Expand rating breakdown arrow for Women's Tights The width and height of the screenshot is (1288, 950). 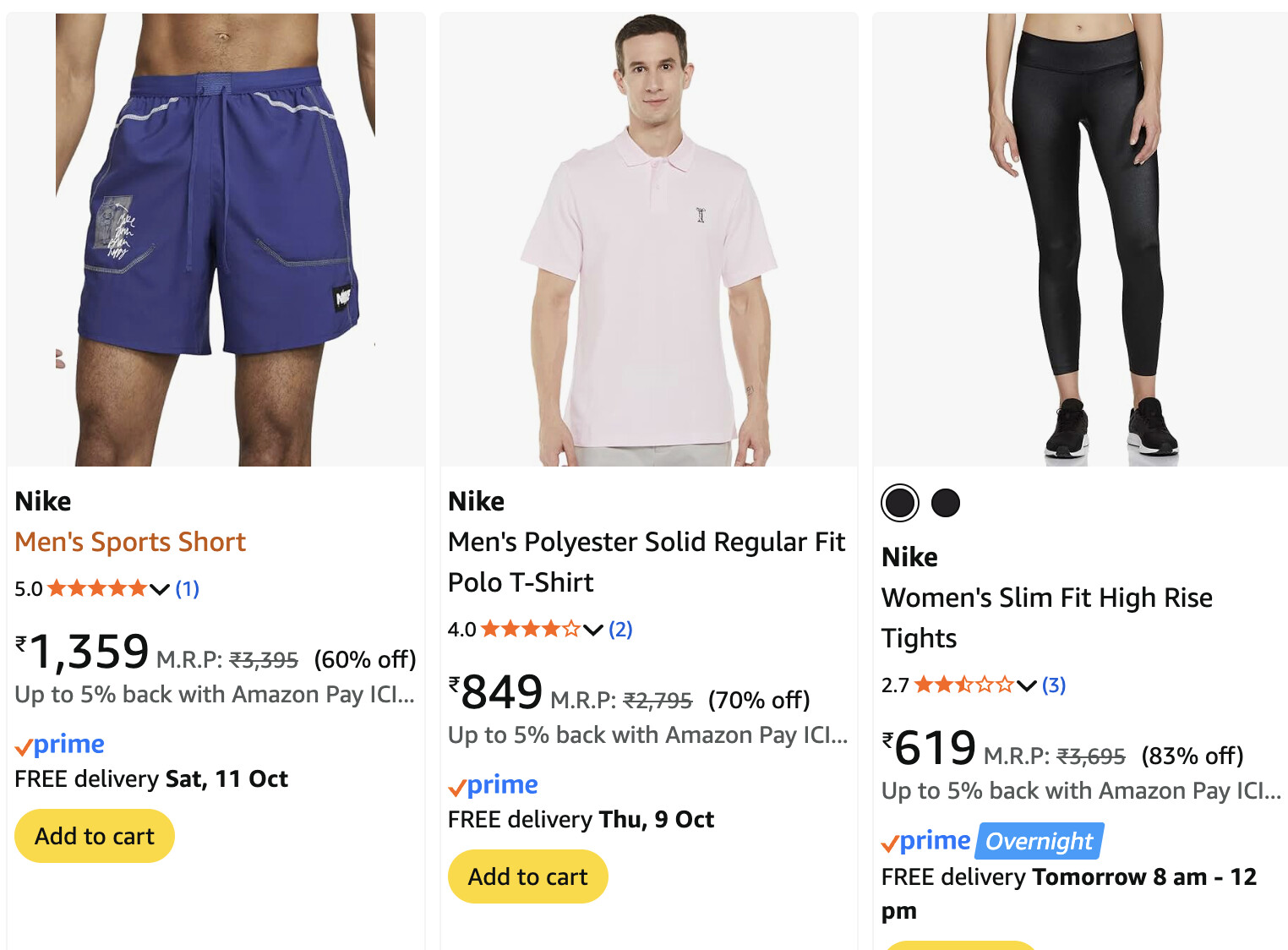pos(1026,685)
